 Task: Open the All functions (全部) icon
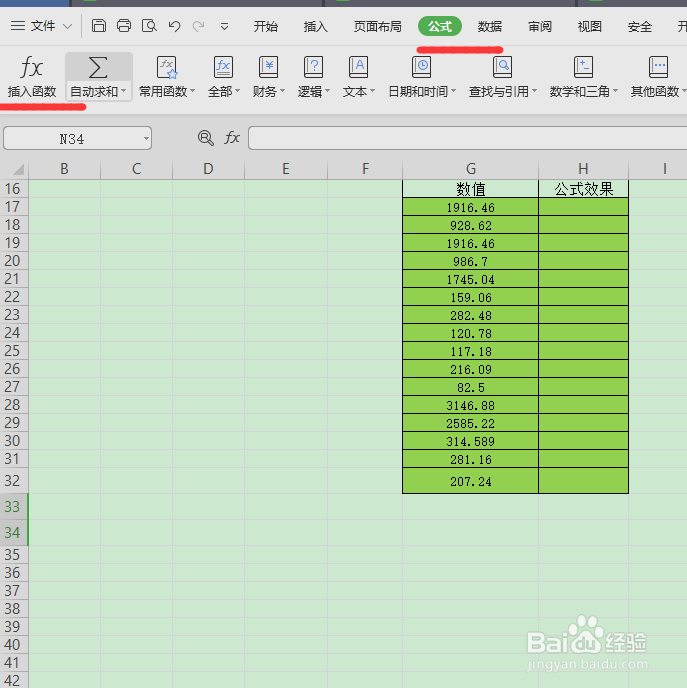(x=223, y=68)
